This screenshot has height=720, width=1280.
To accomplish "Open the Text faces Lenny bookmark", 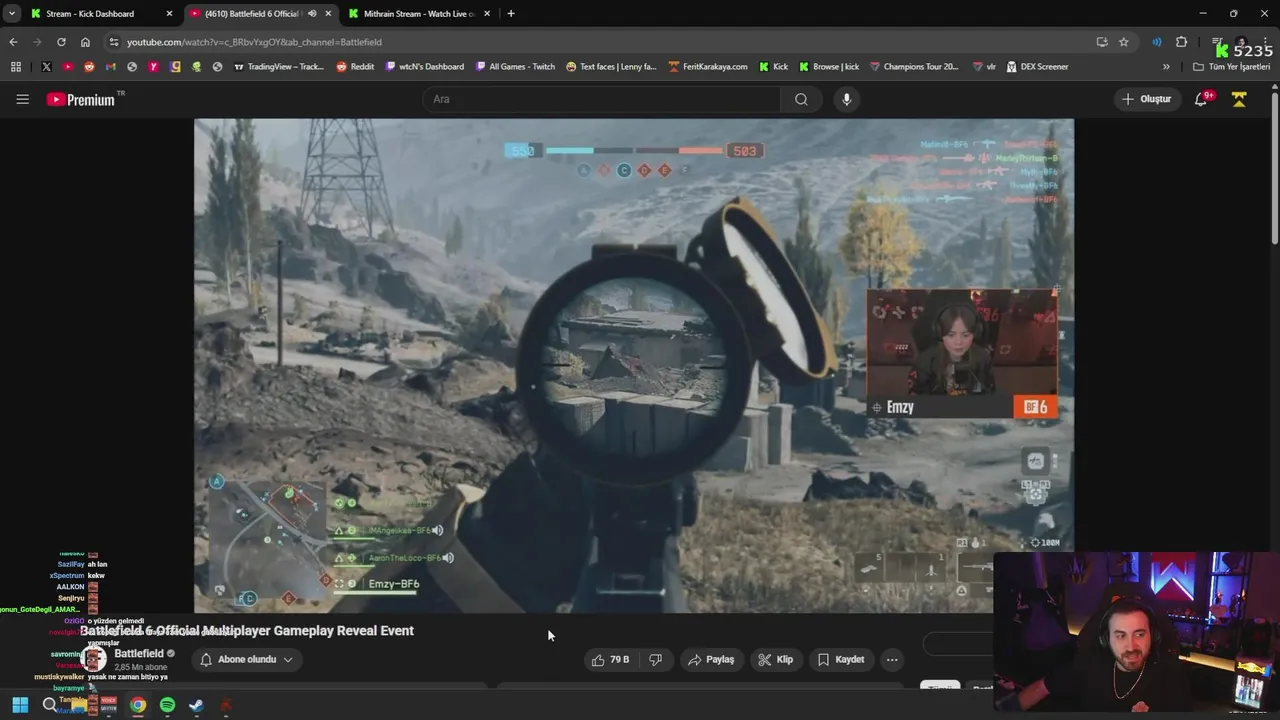I will click(611, 67).
